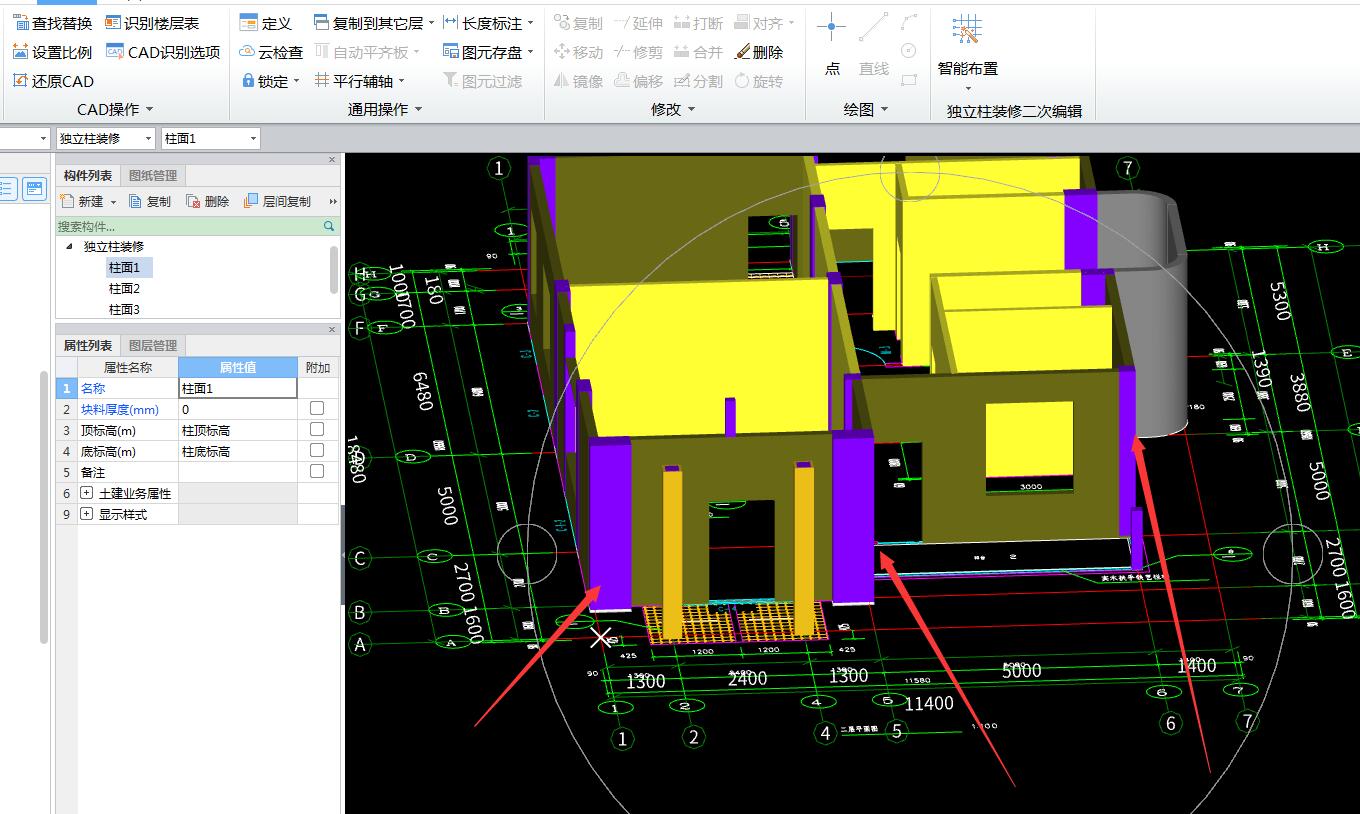Expand 显示样式 property group

tap(86, 514)
